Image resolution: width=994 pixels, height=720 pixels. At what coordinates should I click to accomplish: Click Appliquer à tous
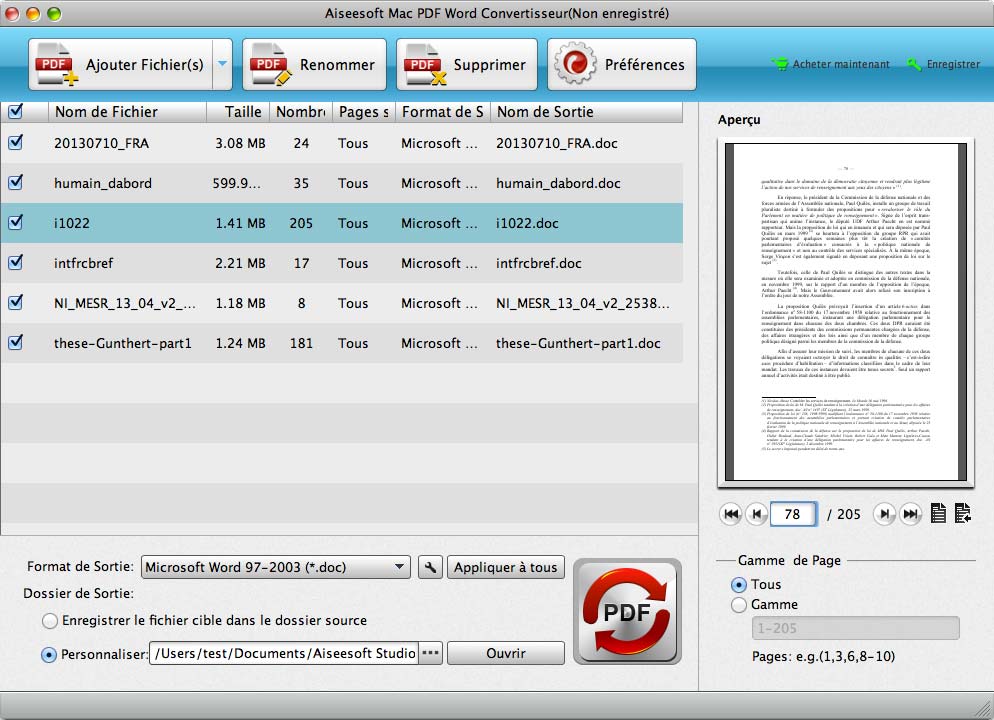pos(505,567)
